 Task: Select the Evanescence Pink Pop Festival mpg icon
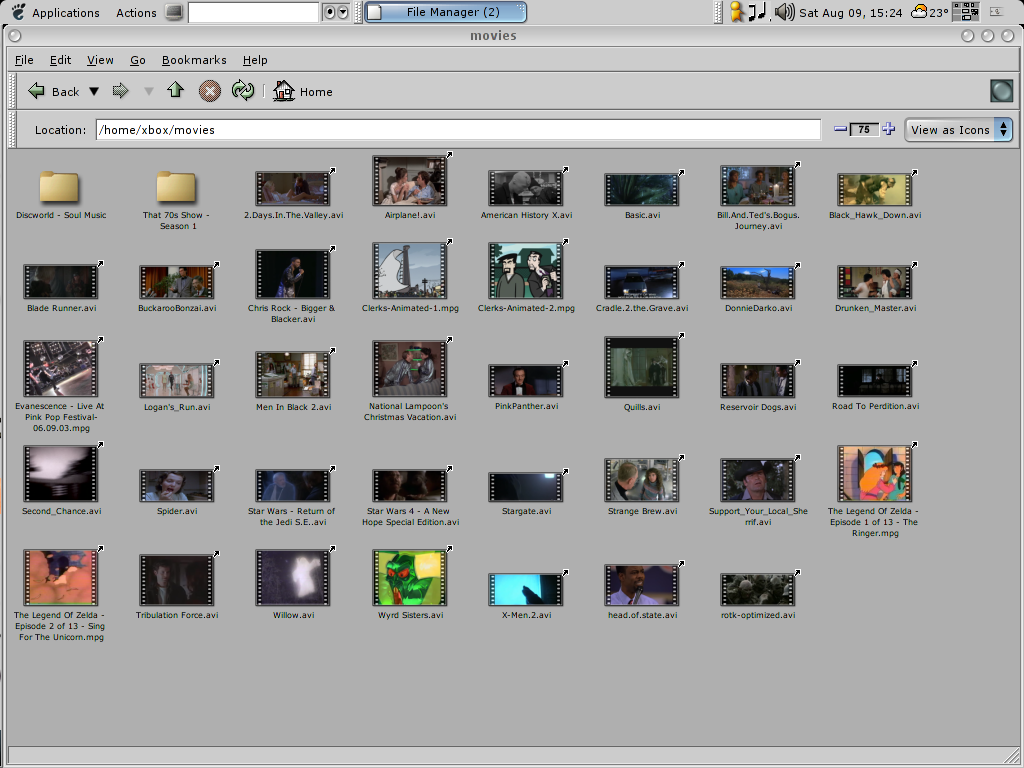(x=61, y=369)
